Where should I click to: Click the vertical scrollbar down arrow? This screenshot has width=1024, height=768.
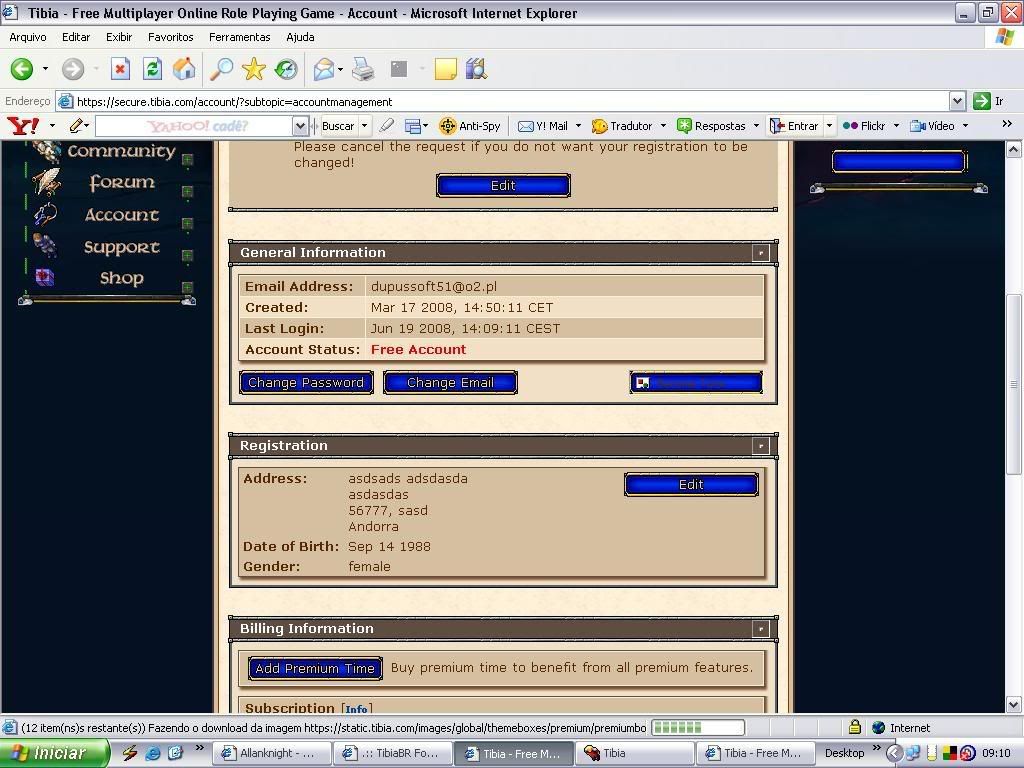pyautogui.click(x=1013, y=704)
